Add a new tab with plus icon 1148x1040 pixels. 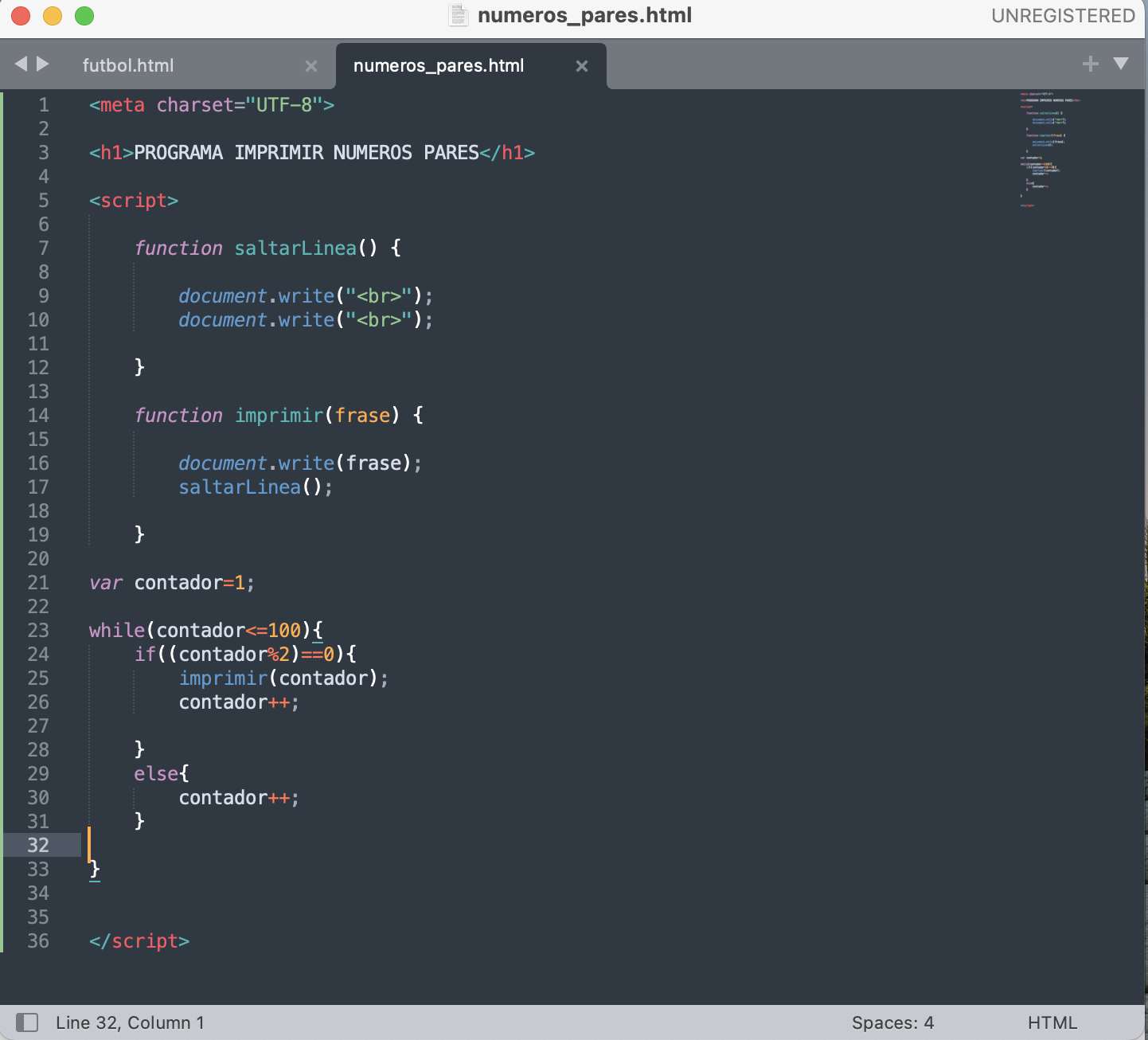coord(1091,64)
